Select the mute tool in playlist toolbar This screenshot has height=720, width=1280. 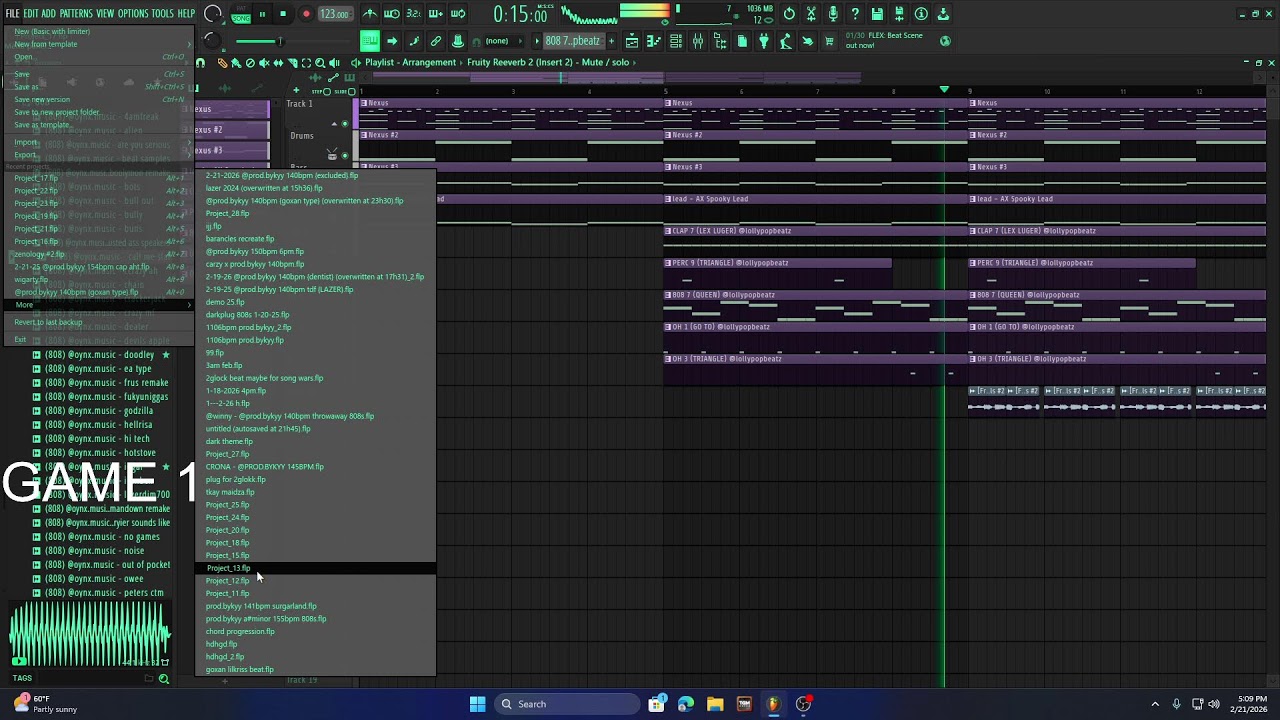point(264,63)
